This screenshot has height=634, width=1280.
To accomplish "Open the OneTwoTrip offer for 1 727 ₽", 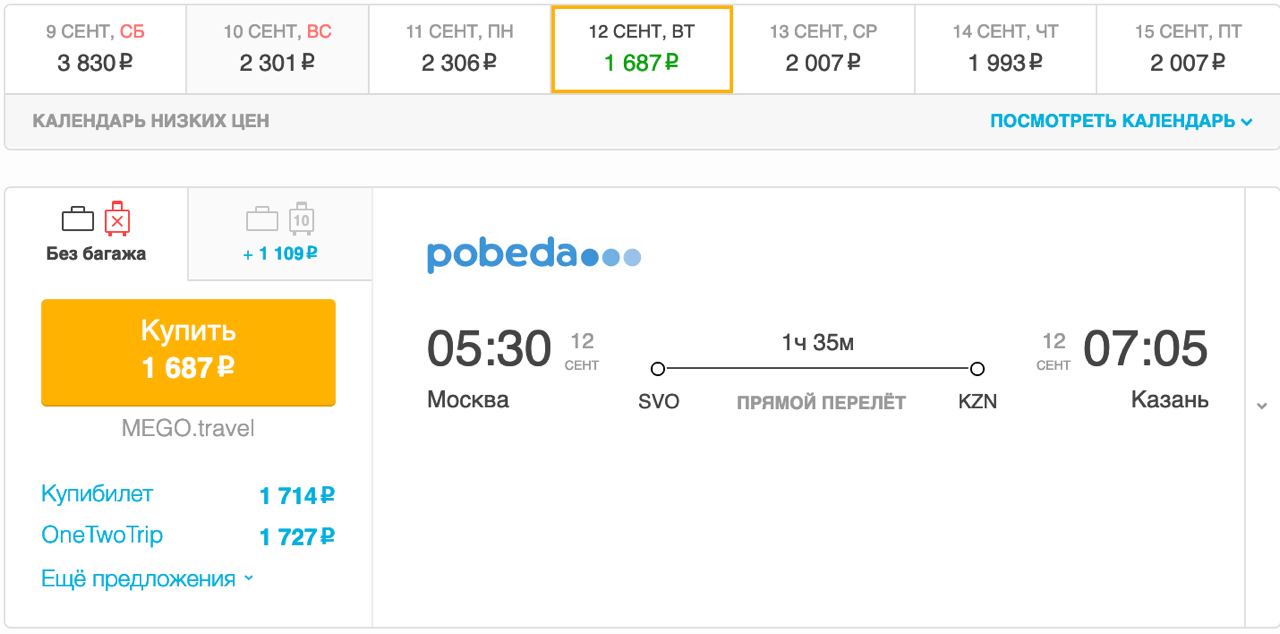I will [188, 536].
